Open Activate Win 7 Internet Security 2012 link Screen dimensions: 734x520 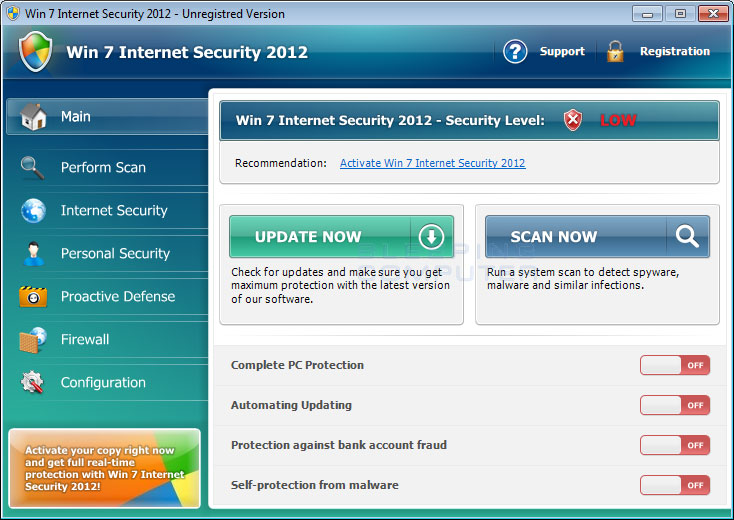[433, 163]
